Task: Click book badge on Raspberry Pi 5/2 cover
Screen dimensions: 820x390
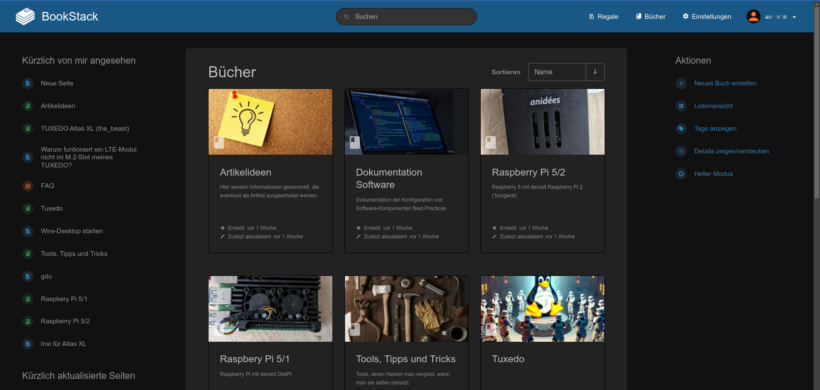Action: click(x=491, y=142)
